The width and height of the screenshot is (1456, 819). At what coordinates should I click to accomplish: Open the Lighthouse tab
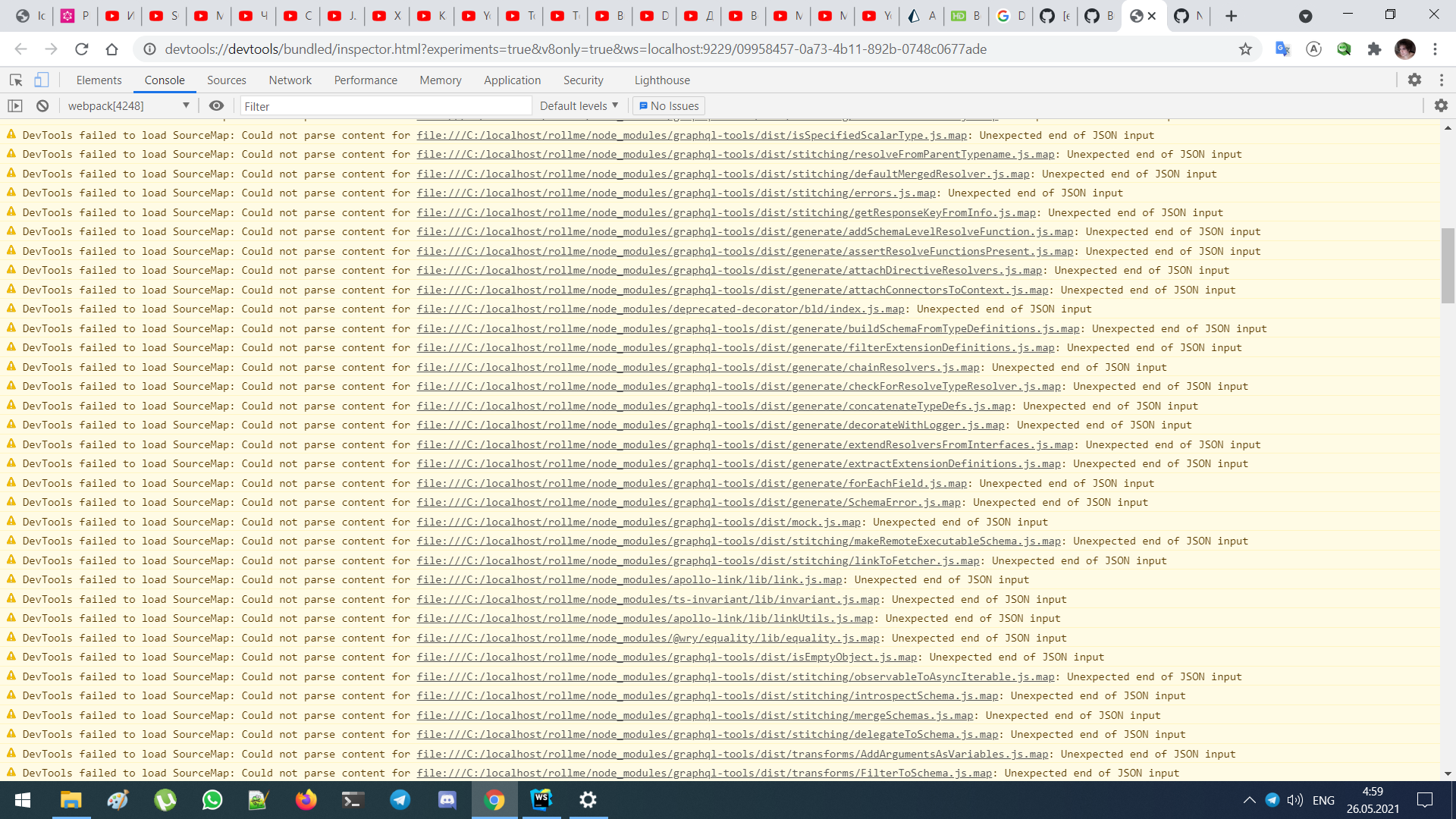pyautogui.click(x=662, y=80)
